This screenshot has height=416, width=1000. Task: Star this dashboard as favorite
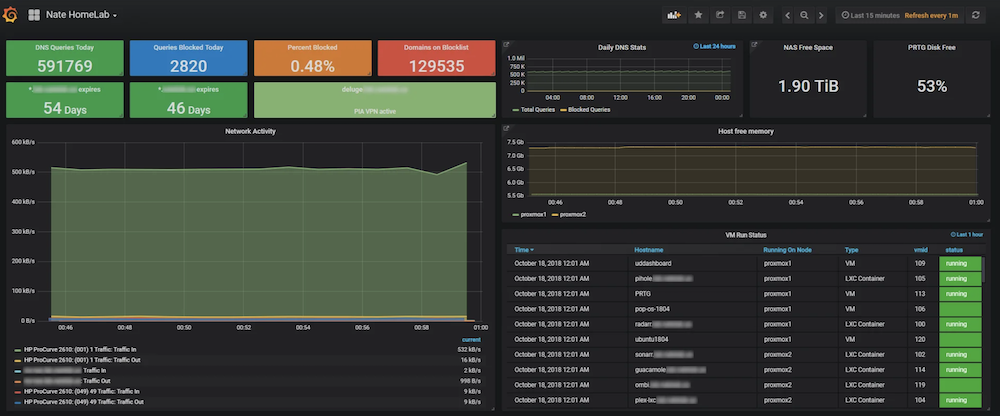point(698,15)
